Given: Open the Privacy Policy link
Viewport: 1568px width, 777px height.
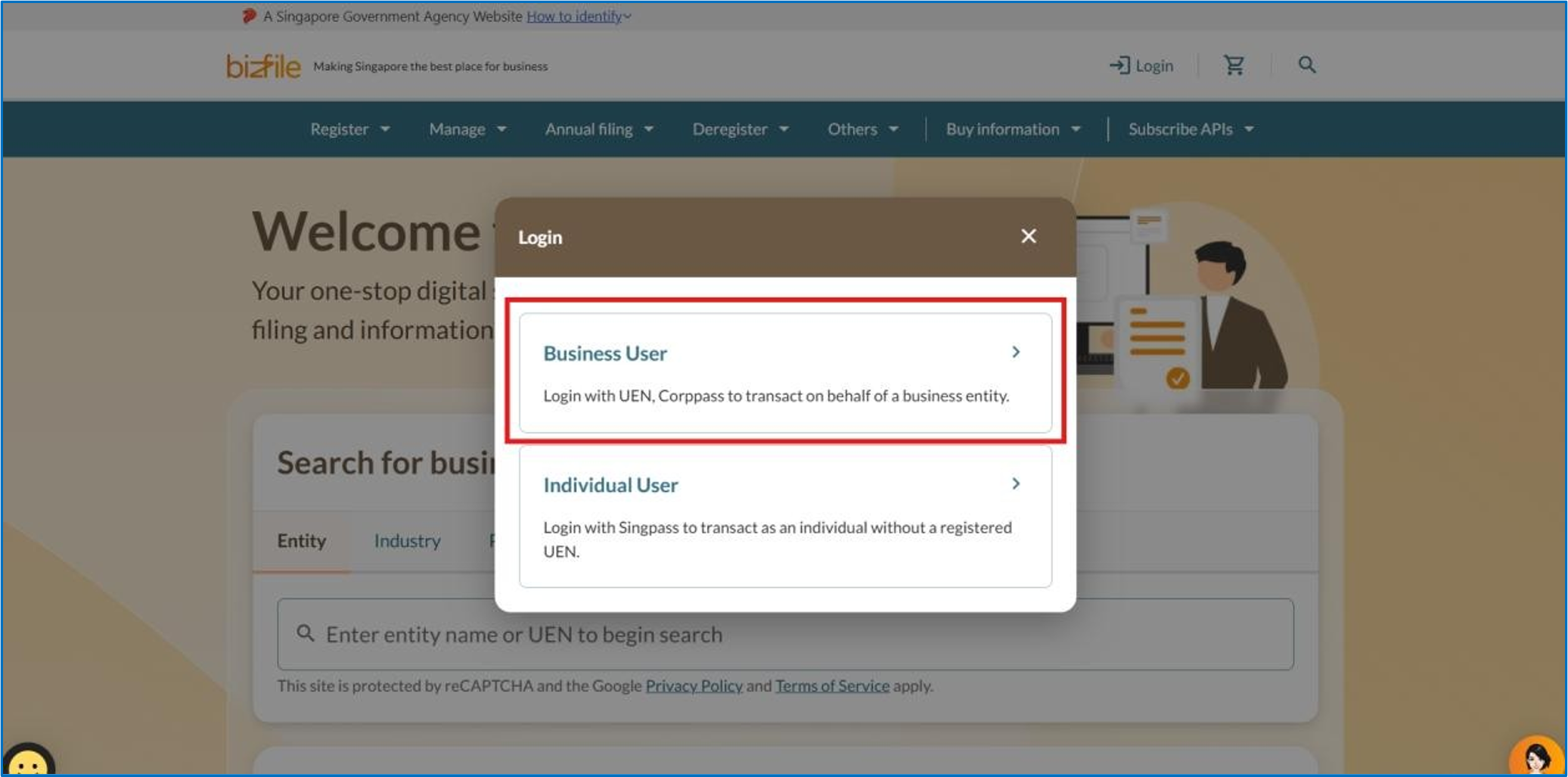Looking at the screenshot, I should [694, 685].
